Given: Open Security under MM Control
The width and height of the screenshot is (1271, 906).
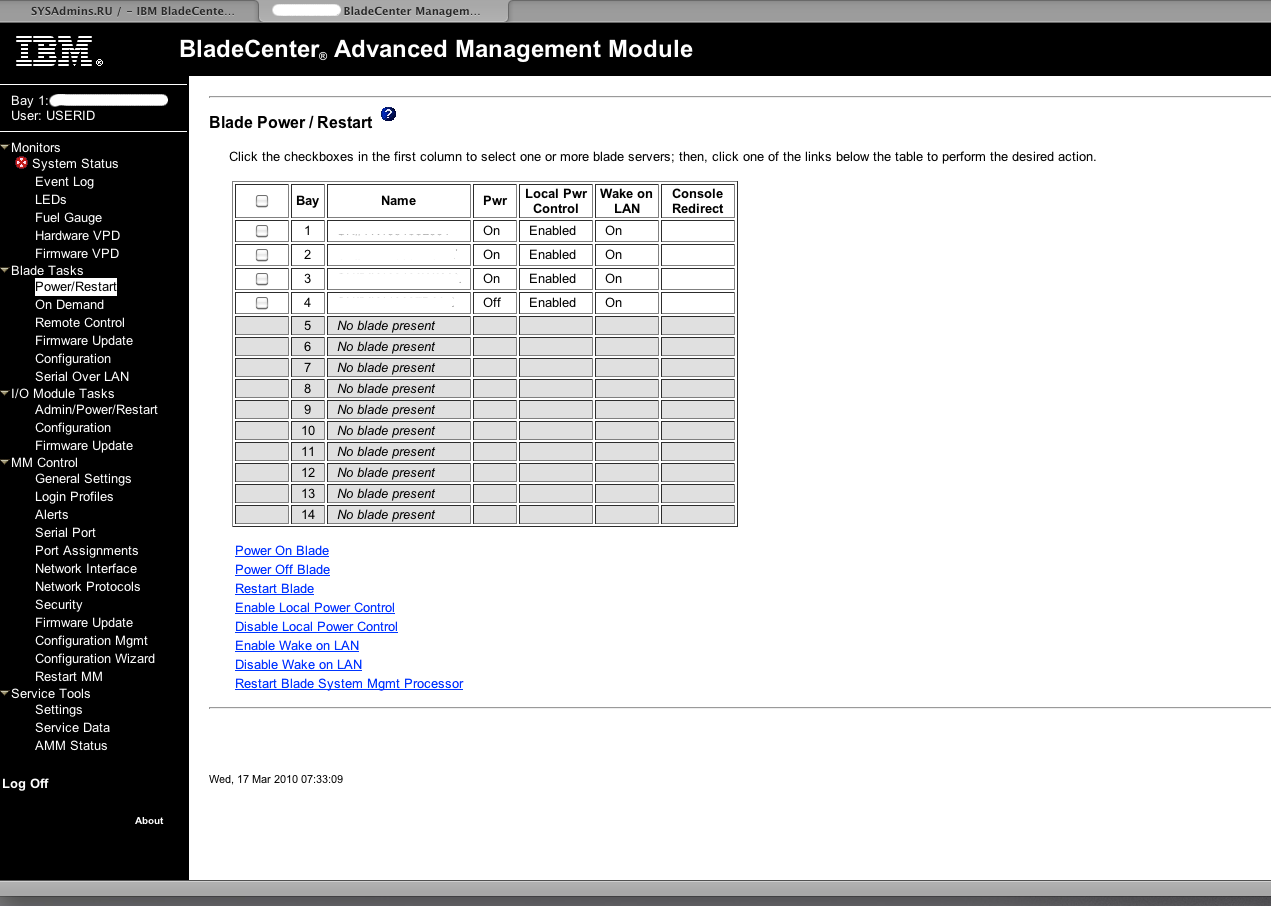Looking at the screenshot, I should (59, 605).
